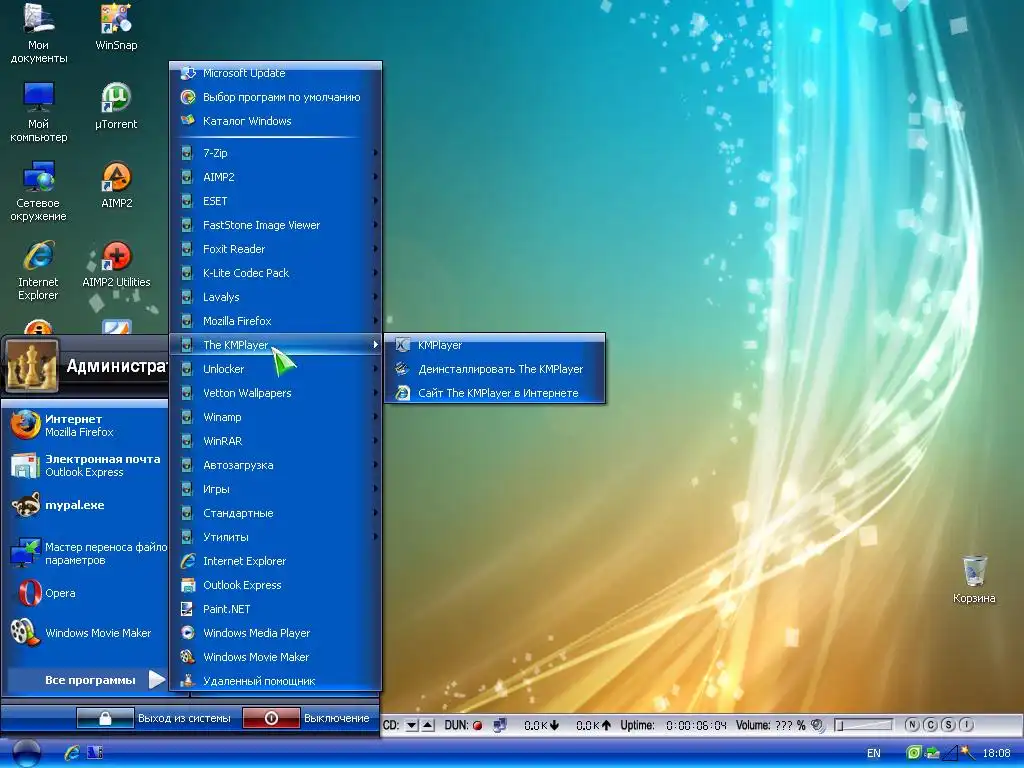Screen dimensions: 1024x768
Task: Click the EN language indicator
Action: pos(873,753)
